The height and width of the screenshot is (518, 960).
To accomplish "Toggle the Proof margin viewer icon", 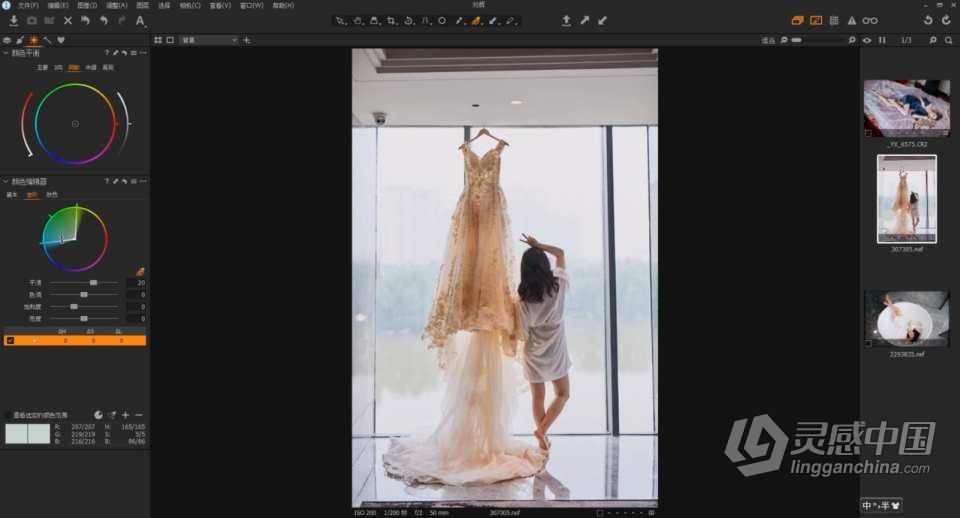I will pyautogui.click(x=816, y=21).
